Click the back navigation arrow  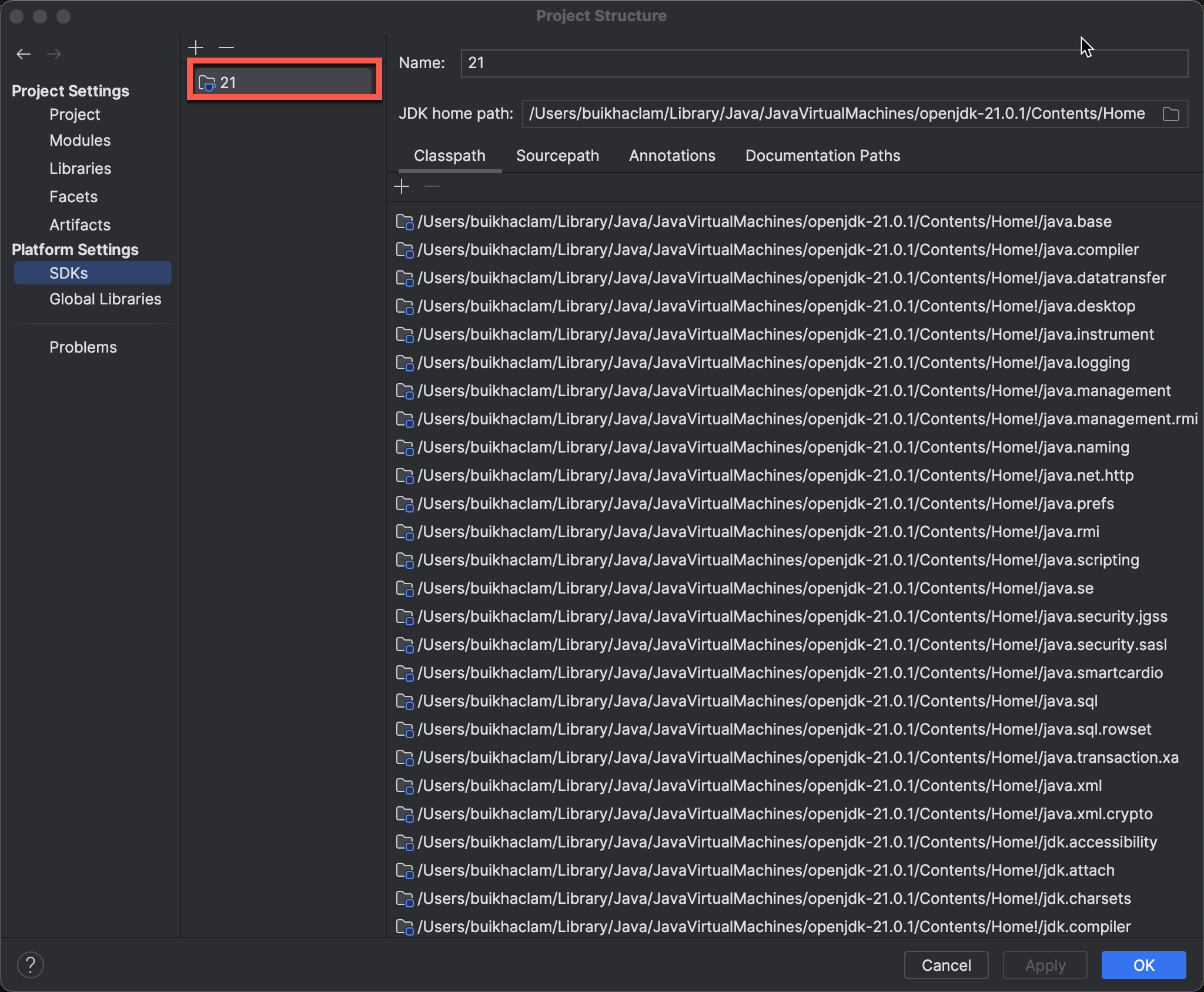pyautogui.click(x=24, y=54)
